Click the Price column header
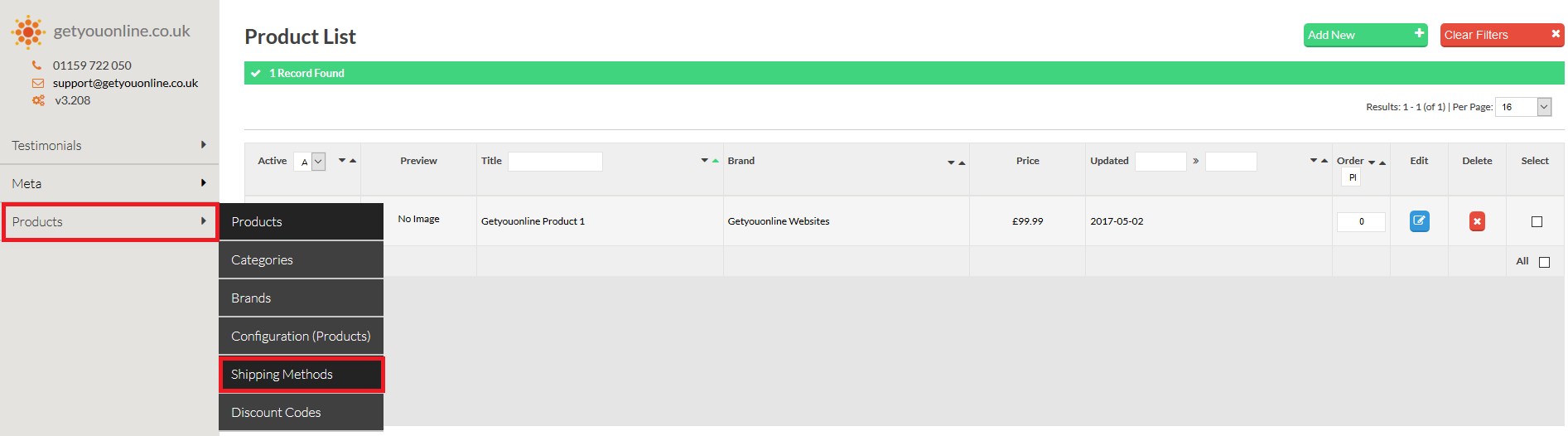The height and width of the screenshot is (436, 1568). tap(1027, 161)
